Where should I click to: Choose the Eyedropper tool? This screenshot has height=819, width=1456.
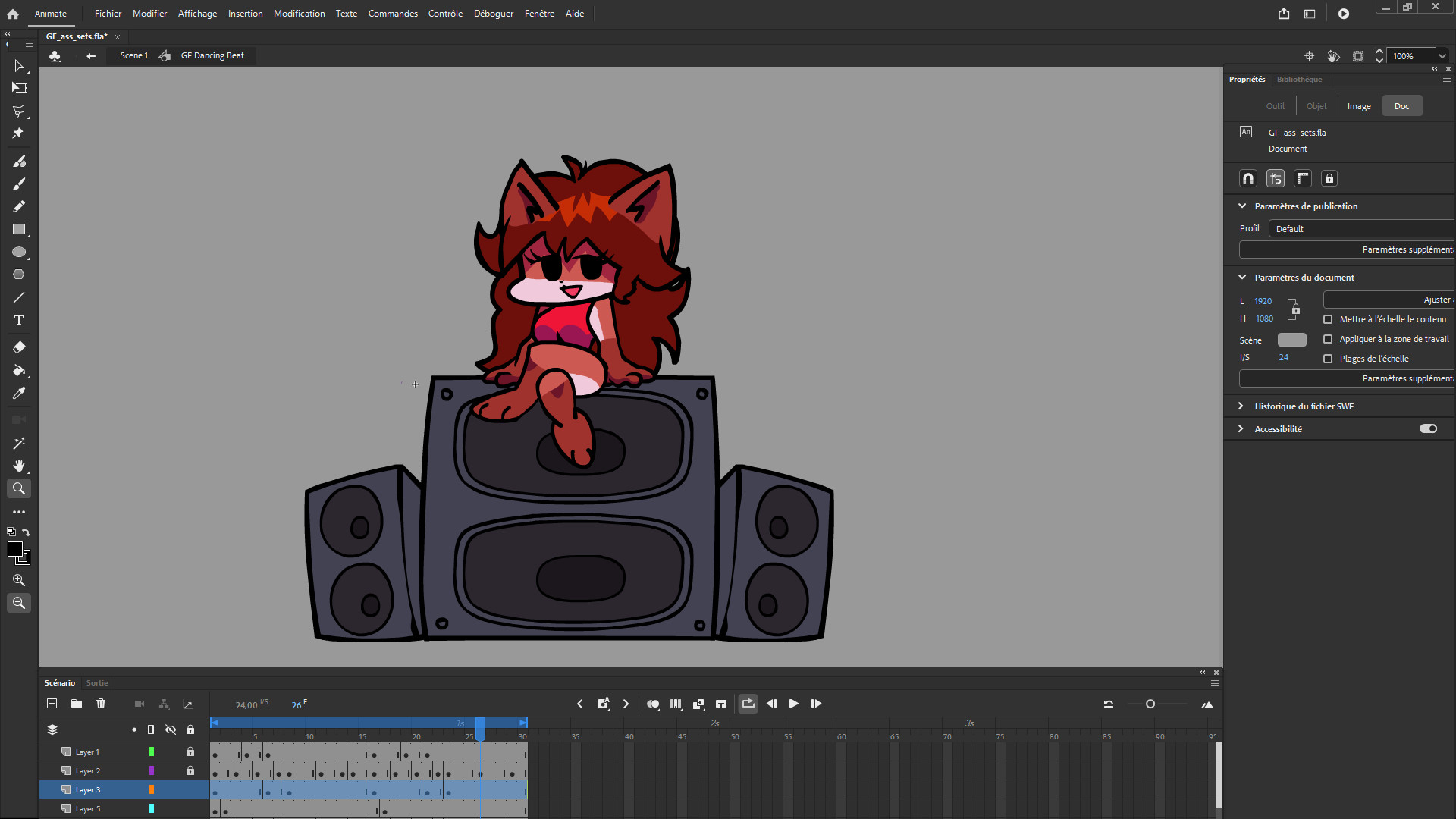(x=19, y=393)
